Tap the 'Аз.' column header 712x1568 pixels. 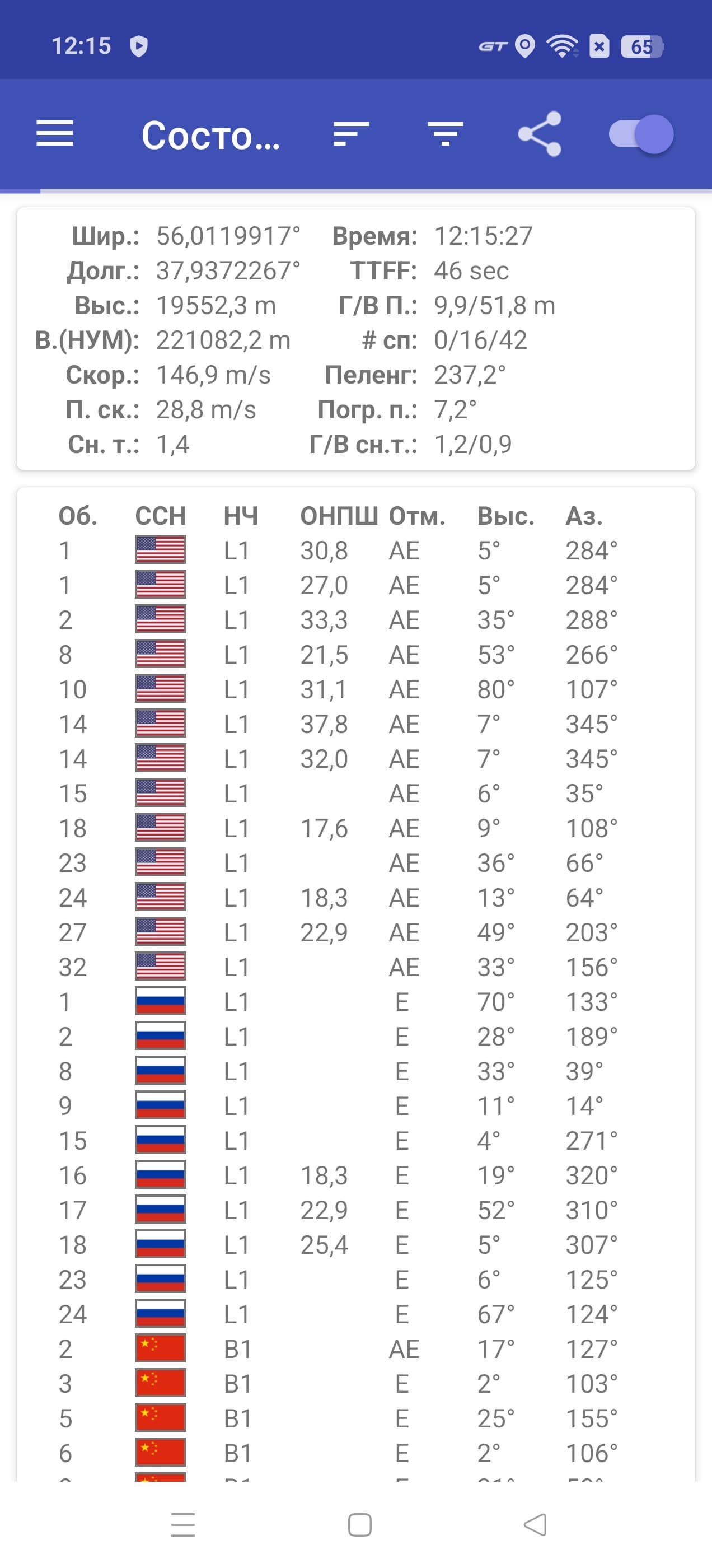coord(584,516)
